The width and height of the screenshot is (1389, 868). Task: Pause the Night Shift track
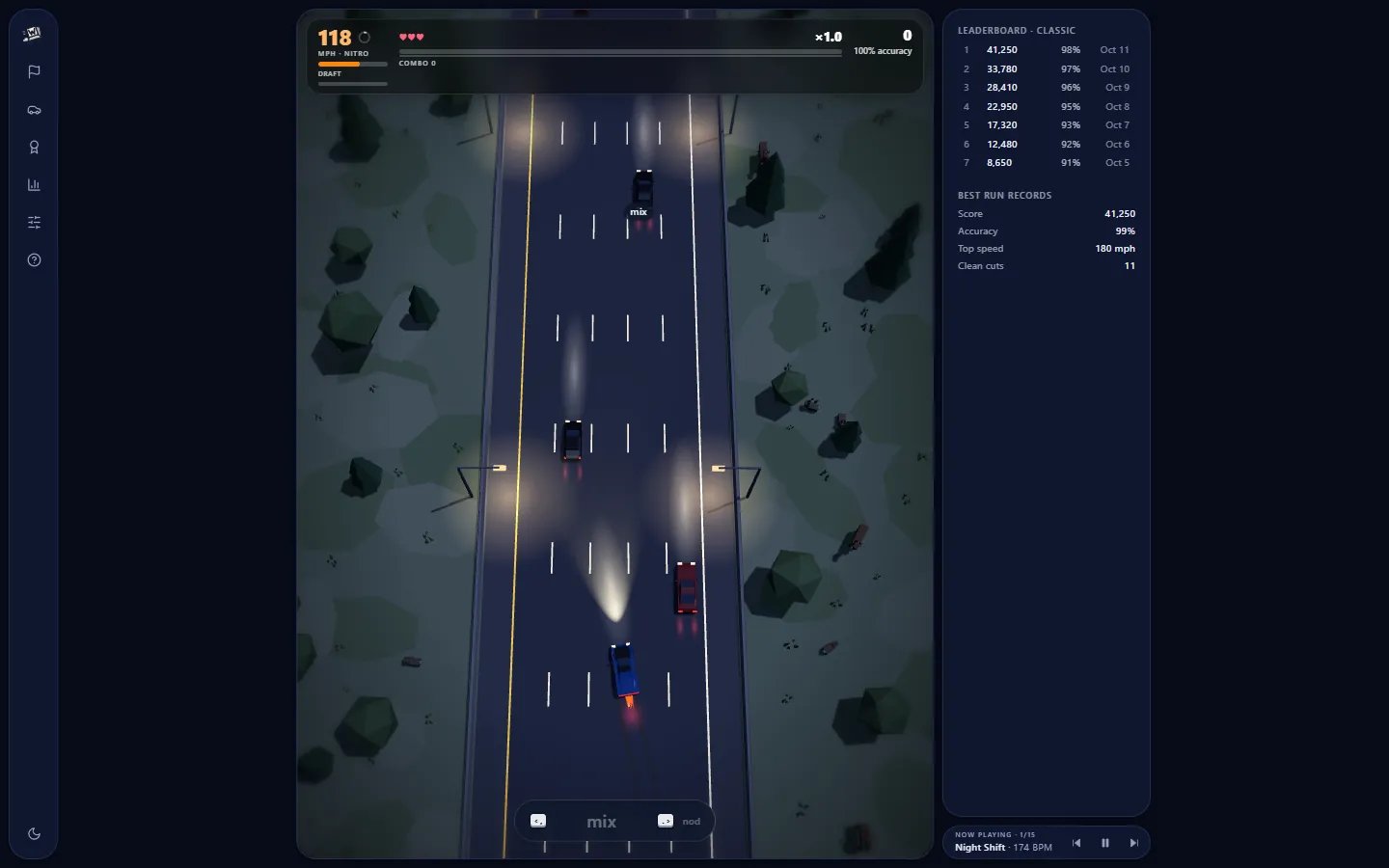click(1105, 843)
